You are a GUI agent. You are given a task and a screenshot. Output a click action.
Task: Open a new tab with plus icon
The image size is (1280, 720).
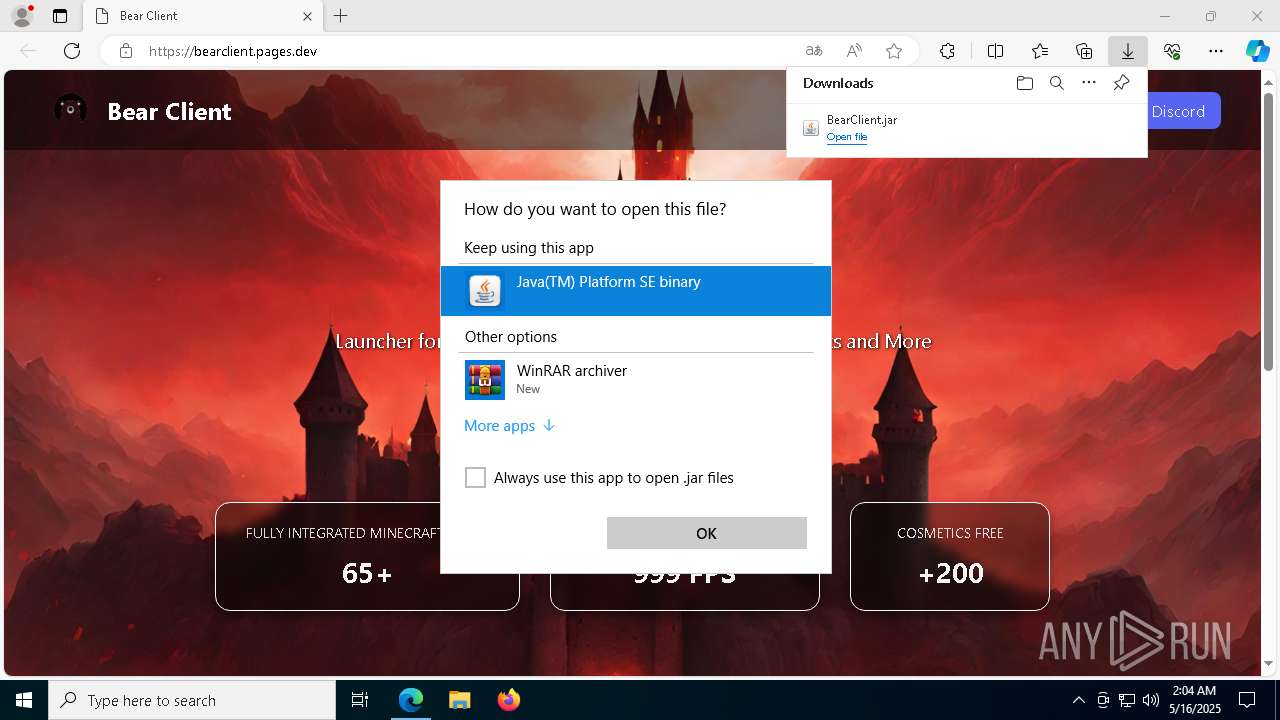pyautogui.click(x=341, y=16)
